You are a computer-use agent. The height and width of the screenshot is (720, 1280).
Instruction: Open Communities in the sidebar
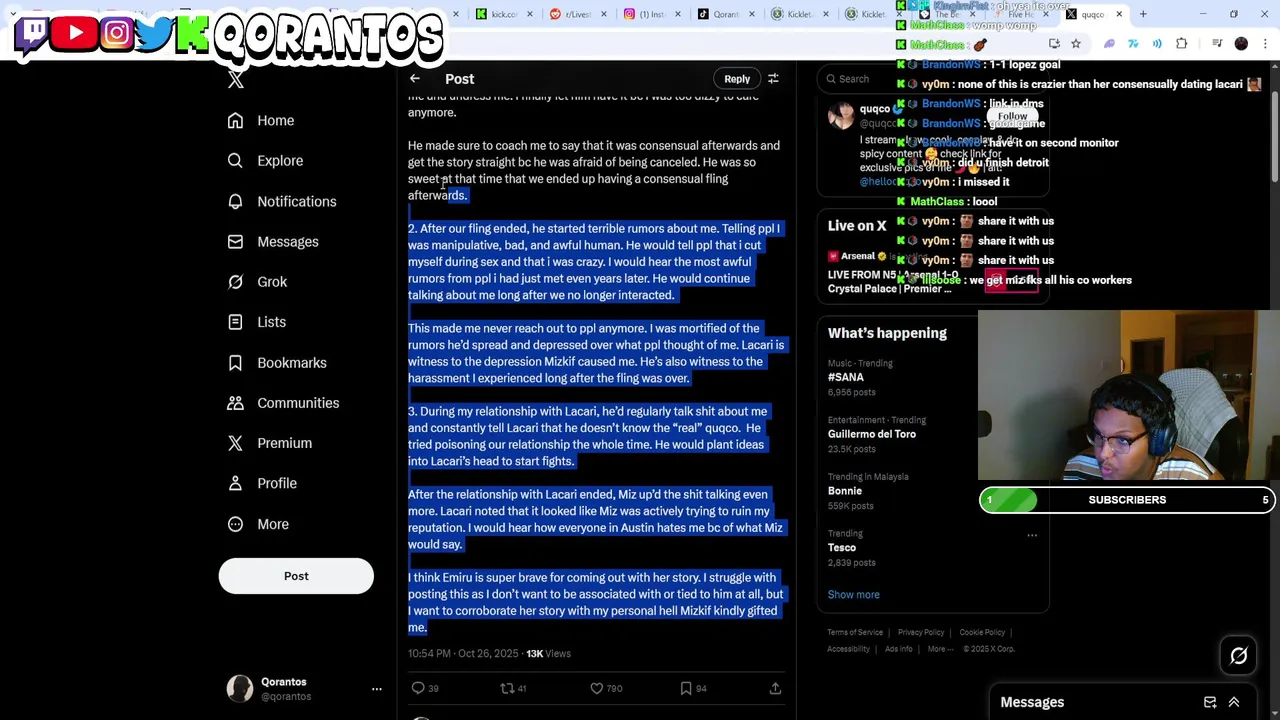click(283, 402)
